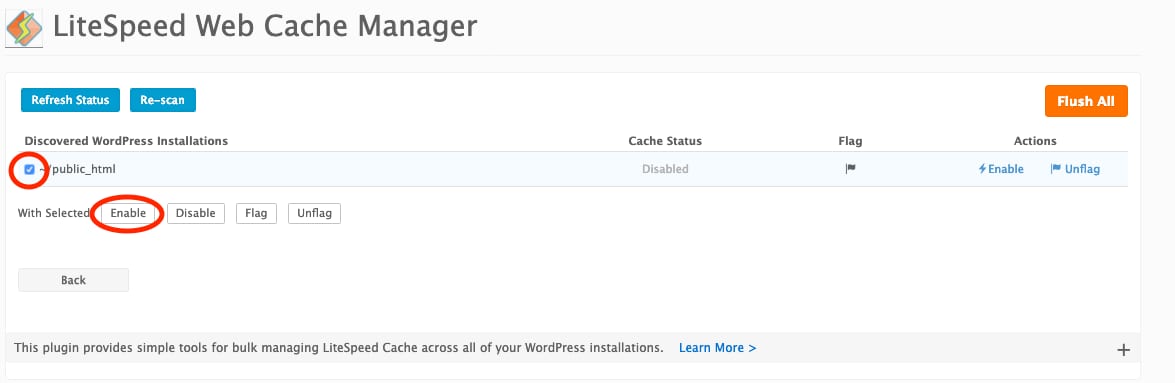Go back using the Back button

pyautogui.click(x=73, y=280)
